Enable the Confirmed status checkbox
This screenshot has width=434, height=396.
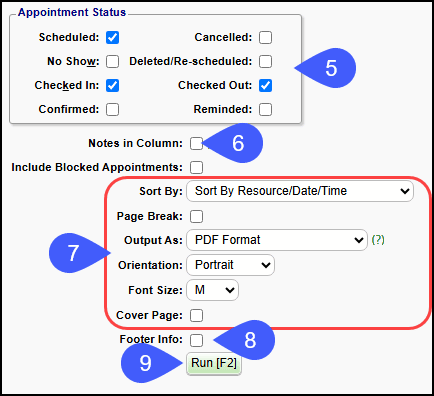pos(113,109)
